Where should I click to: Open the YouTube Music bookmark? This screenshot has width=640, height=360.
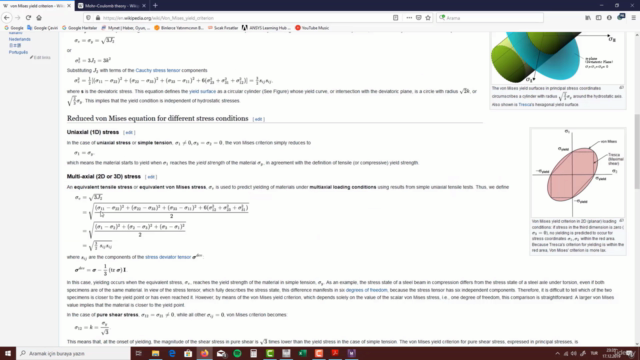coord(312,28)
